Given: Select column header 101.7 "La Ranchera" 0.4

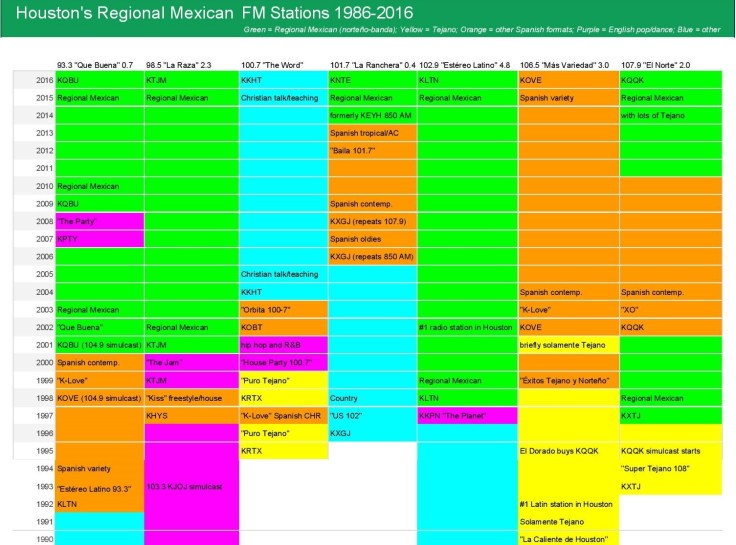Looking at the screenshot, I should pyautogui.click(x=373, y=65).
